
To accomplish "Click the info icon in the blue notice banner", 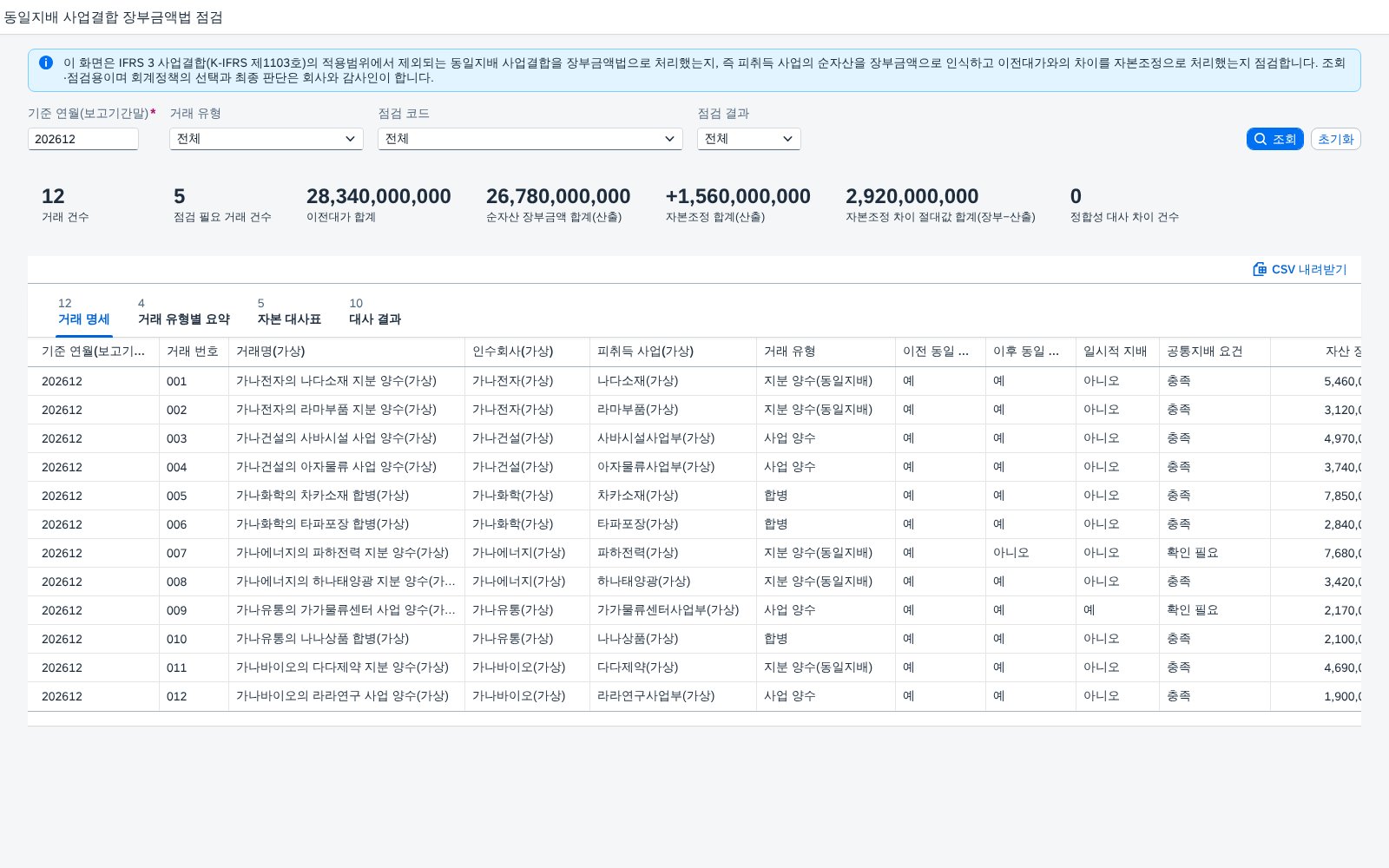I will point(46,62).
